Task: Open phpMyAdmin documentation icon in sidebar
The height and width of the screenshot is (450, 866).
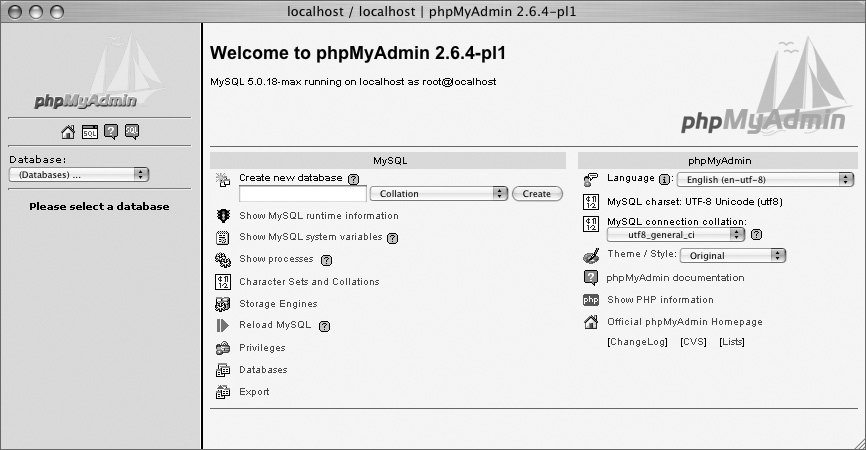Action: click(x=111, y=131)
